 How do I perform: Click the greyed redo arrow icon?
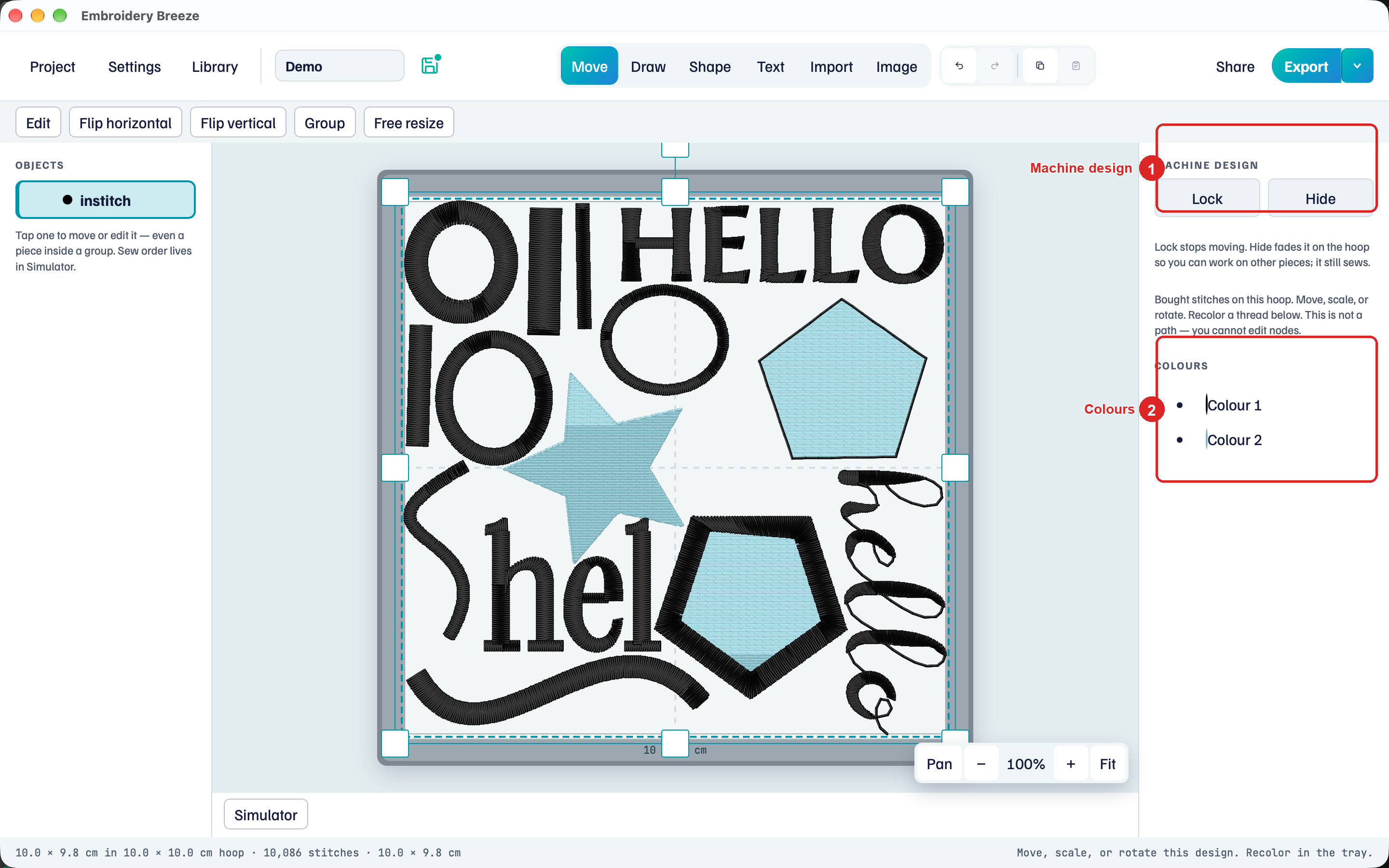pyautogui.click(x=995, y=66)
